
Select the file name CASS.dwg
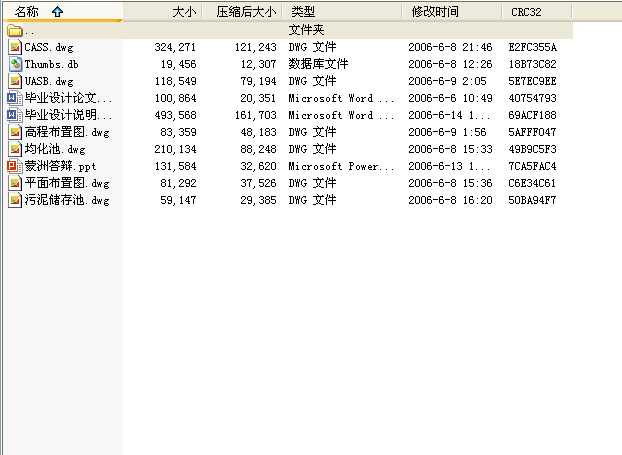pos(49,48)
